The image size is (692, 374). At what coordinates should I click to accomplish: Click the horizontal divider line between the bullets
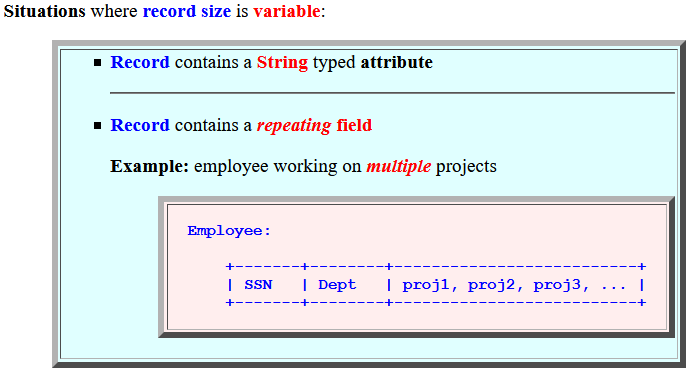coord(392,93)
